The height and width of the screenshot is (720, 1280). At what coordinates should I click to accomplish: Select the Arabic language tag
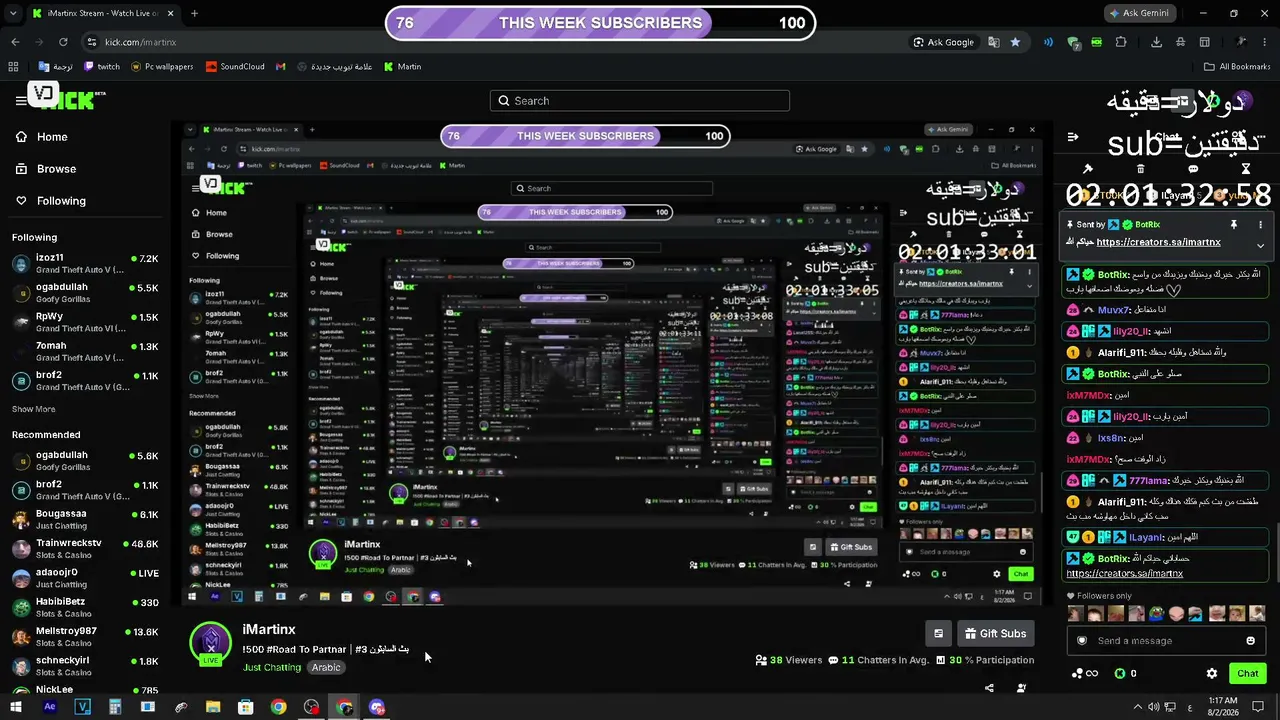click(326, 667)
